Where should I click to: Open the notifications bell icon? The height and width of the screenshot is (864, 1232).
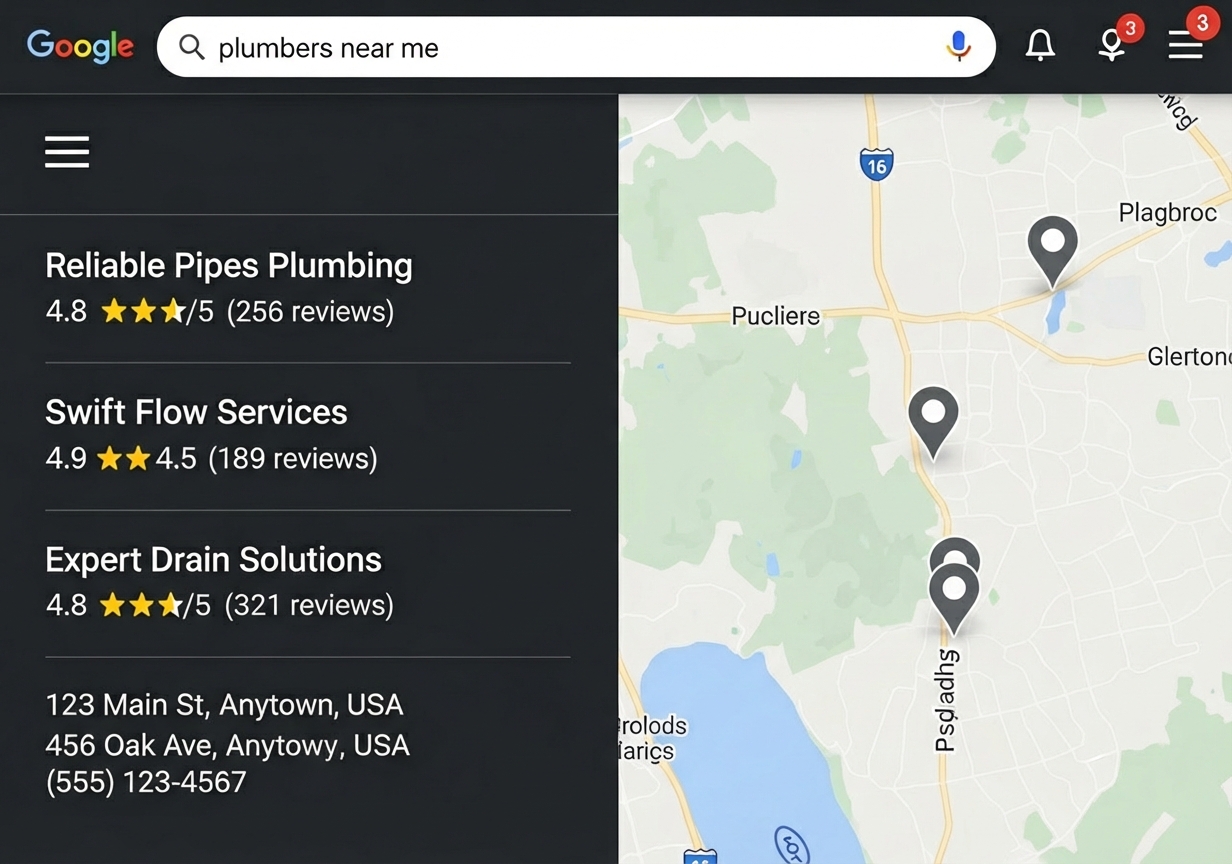(1040, 44)
